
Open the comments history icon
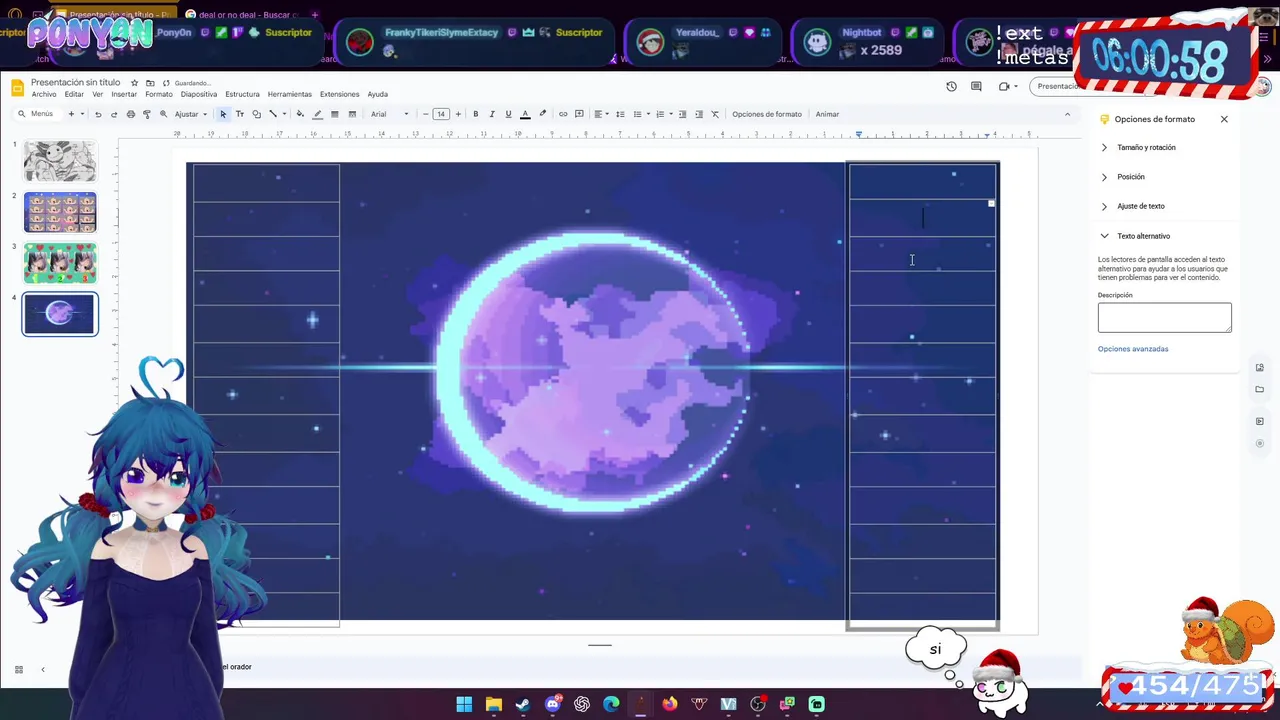(976, 86)
